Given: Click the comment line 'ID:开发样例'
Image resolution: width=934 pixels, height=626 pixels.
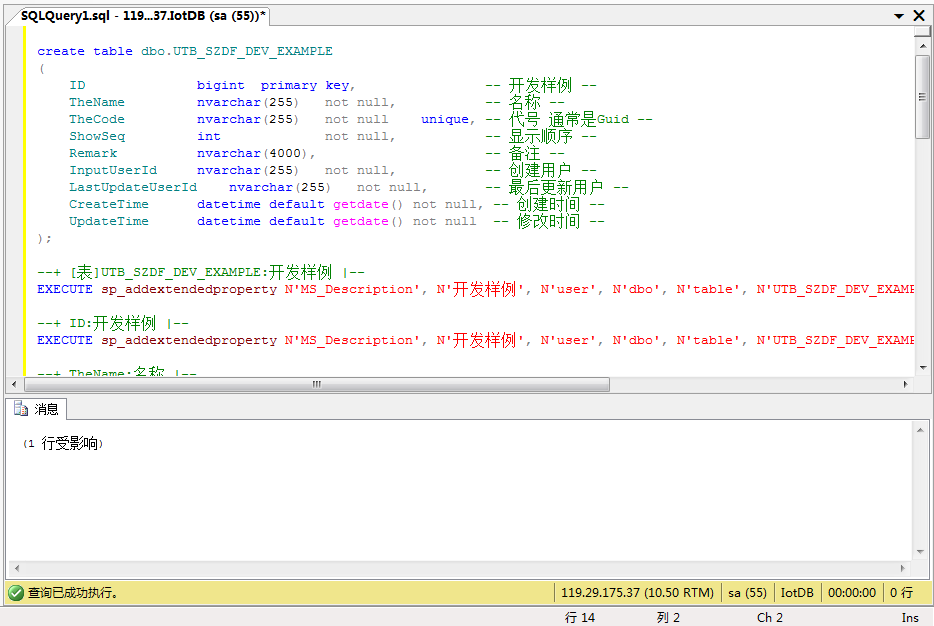Looking at the screenshot, I should 113,323.
